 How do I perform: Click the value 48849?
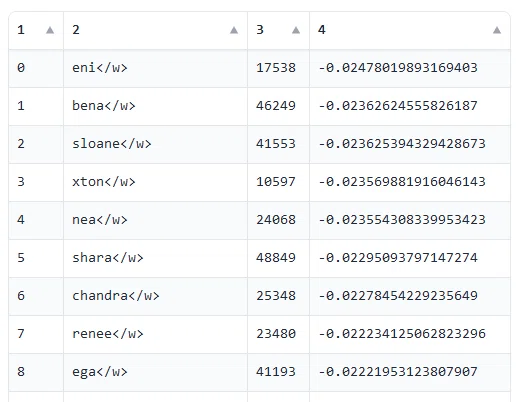coord(276,258)
